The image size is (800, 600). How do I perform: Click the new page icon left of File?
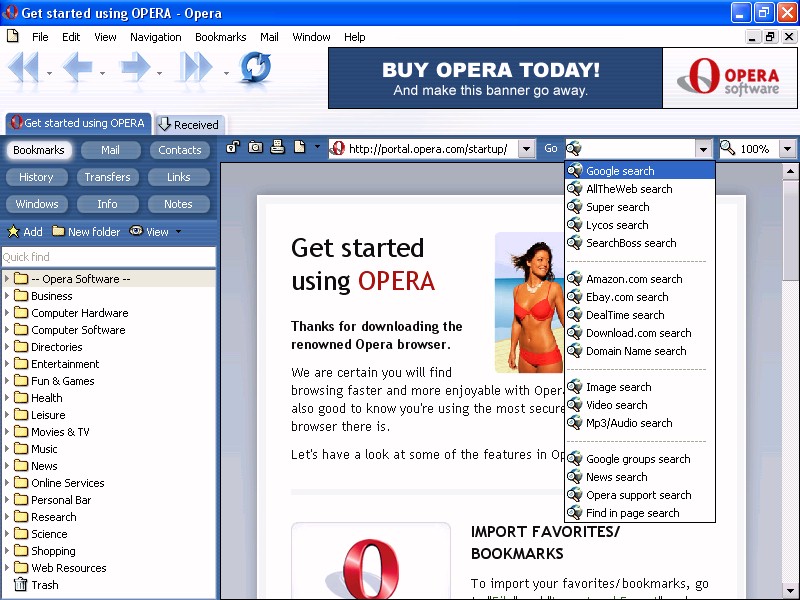(12, 36)
